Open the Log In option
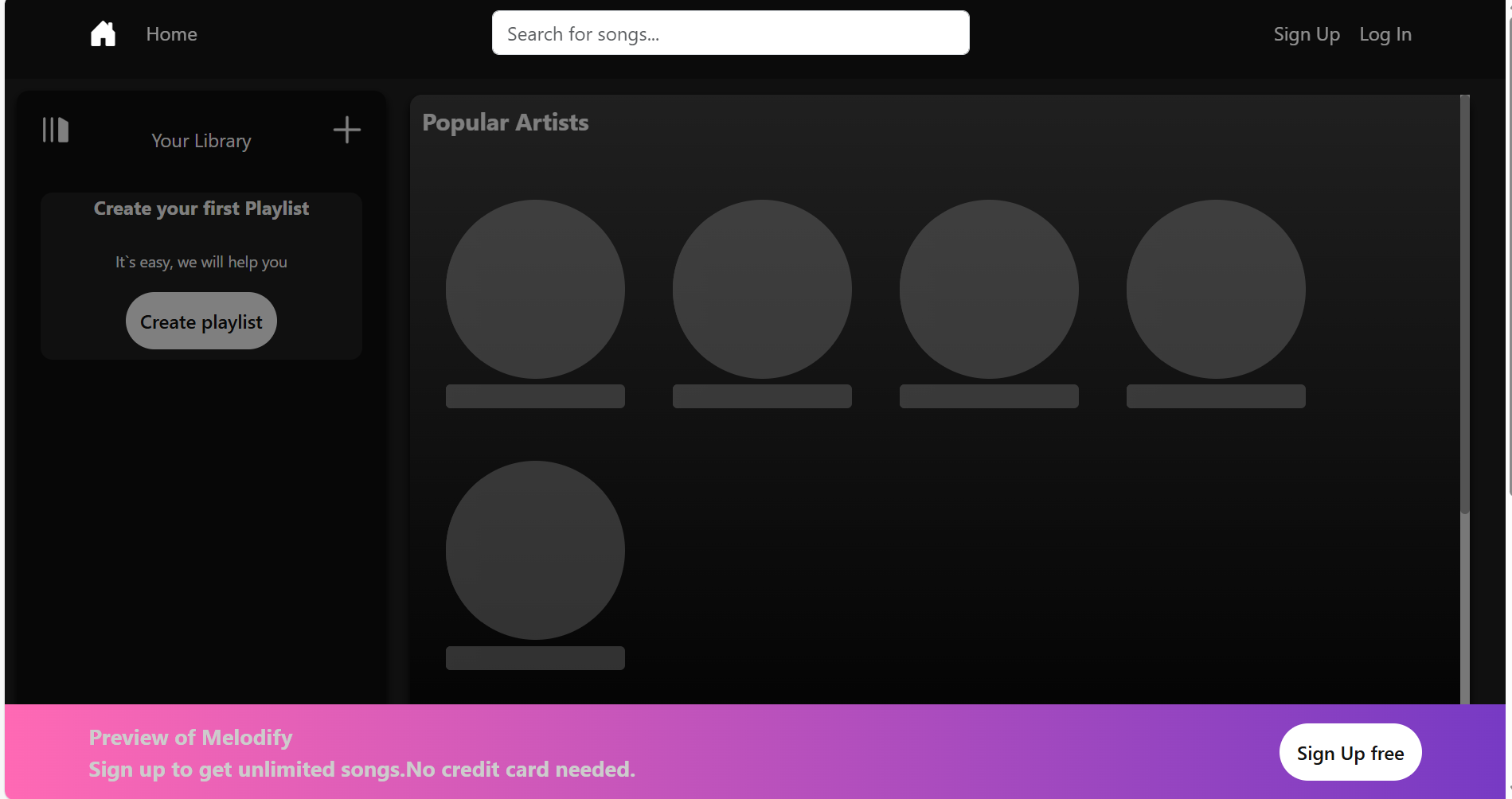The width and height of the screenshot is (1512, 799). (x=1385, y=33)
